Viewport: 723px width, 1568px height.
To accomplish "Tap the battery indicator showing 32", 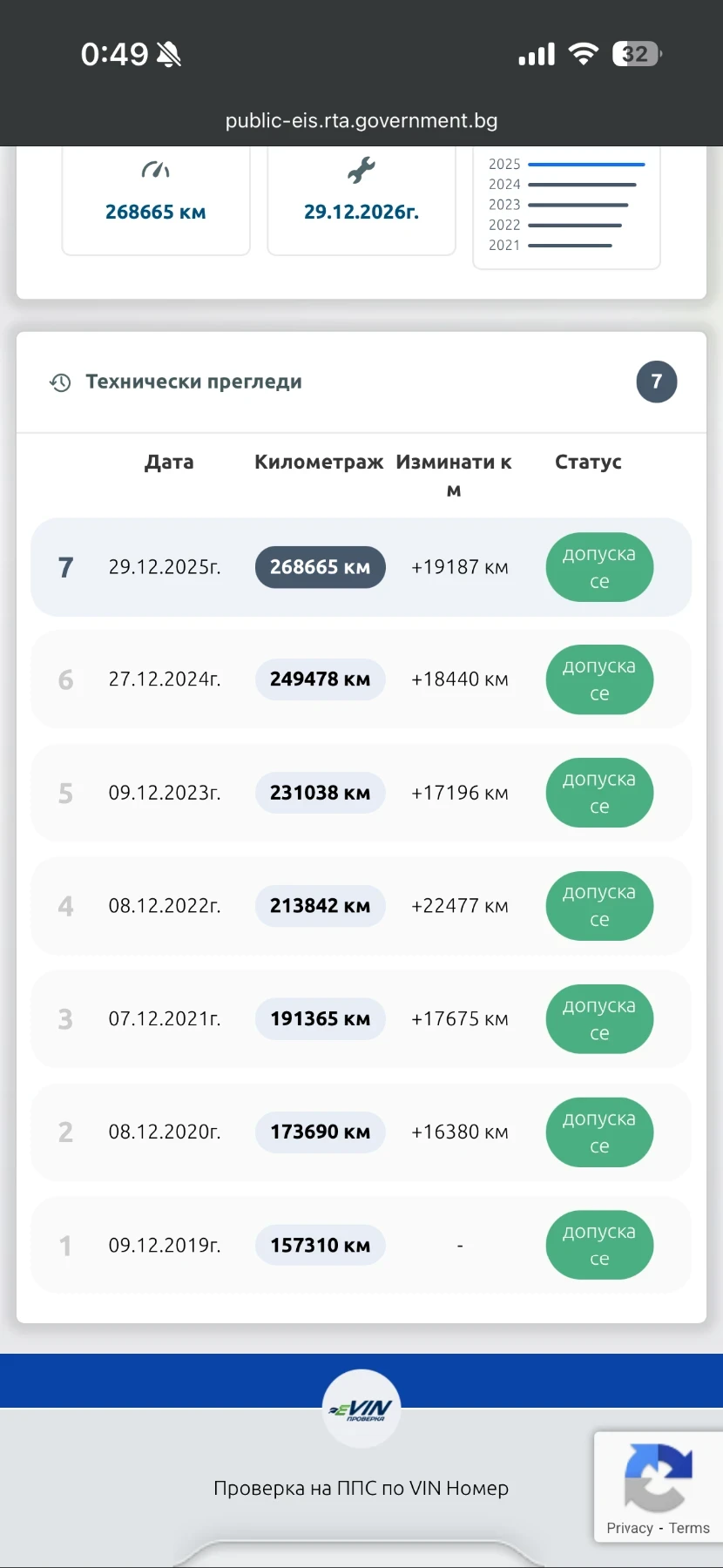I will coord(637,54).
